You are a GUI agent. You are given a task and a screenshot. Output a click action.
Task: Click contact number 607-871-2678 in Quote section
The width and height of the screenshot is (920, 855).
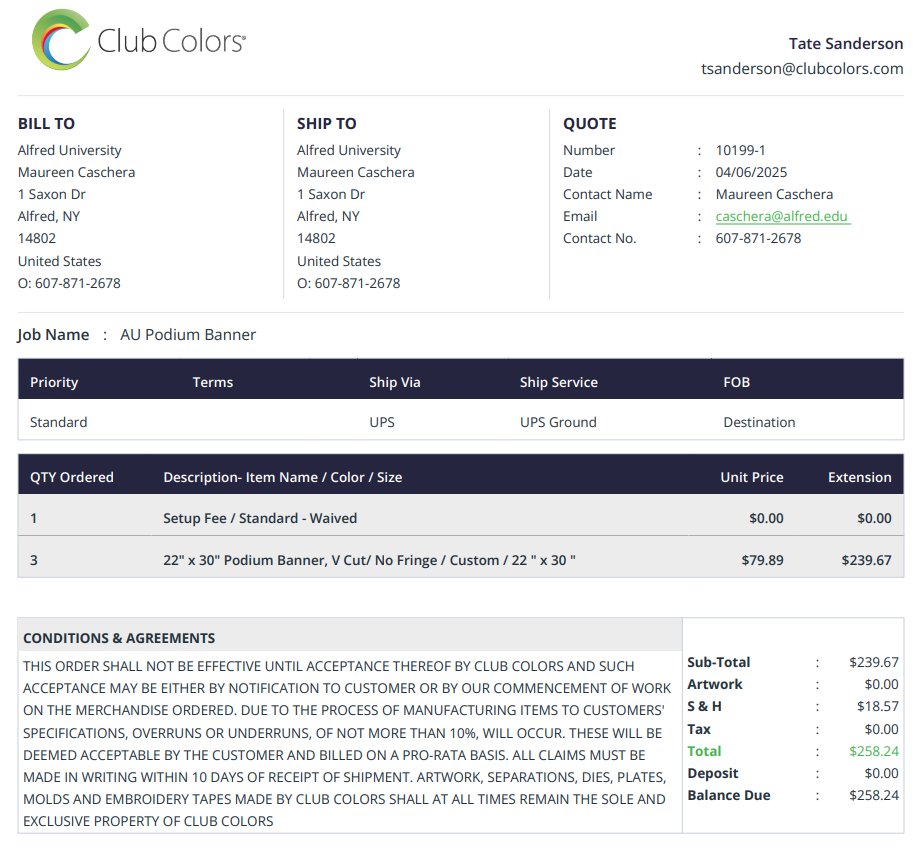(758, 238)
